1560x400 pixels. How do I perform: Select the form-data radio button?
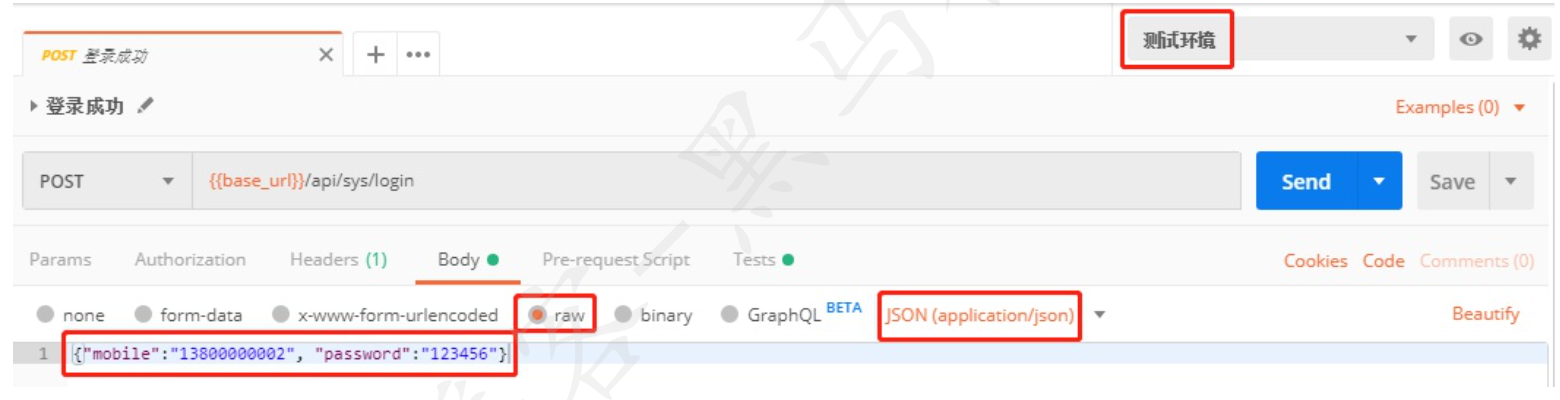[143, 315]
